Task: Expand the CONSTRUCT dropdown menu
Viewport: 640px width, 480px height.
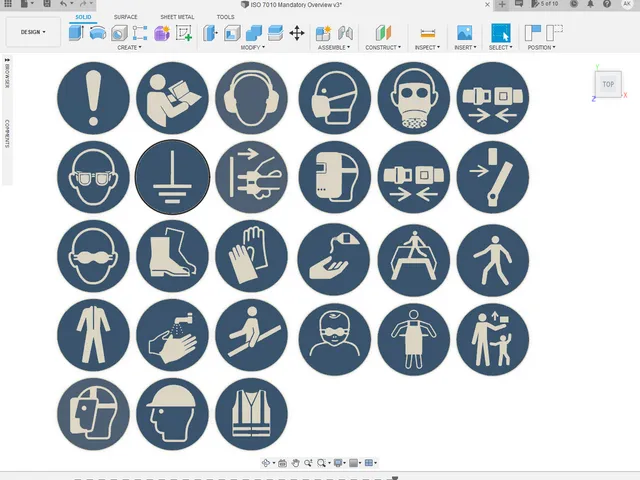Action: (x=383, y=47)
